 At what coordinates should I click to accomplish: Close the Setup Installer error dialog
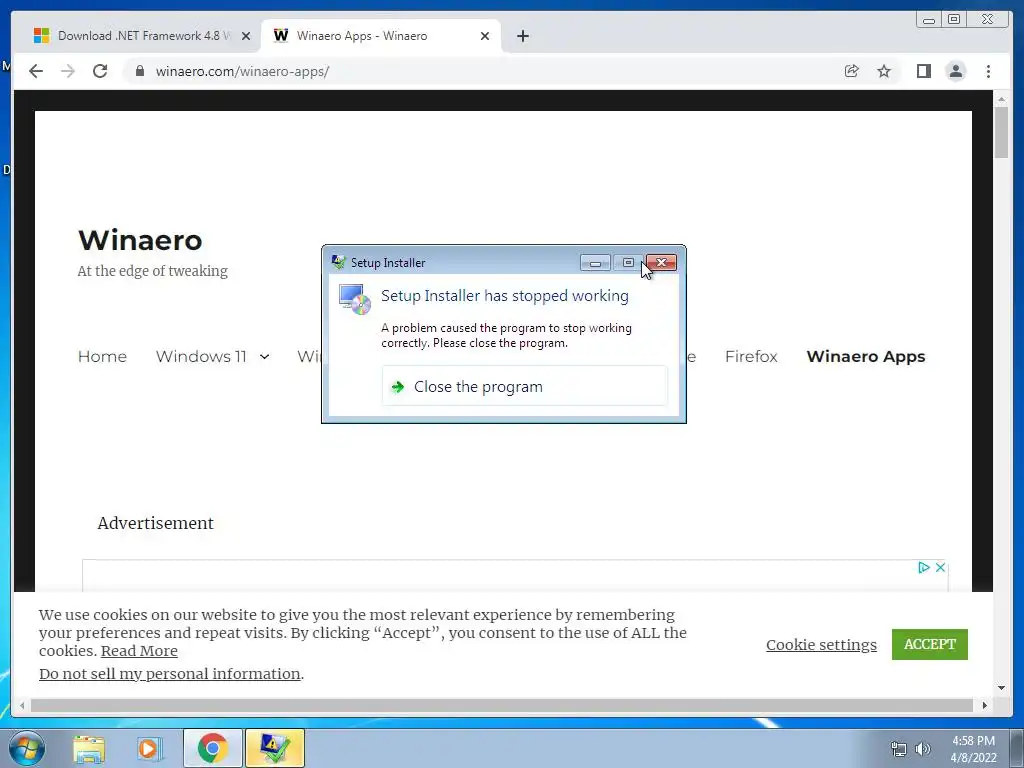click(662, 263)
